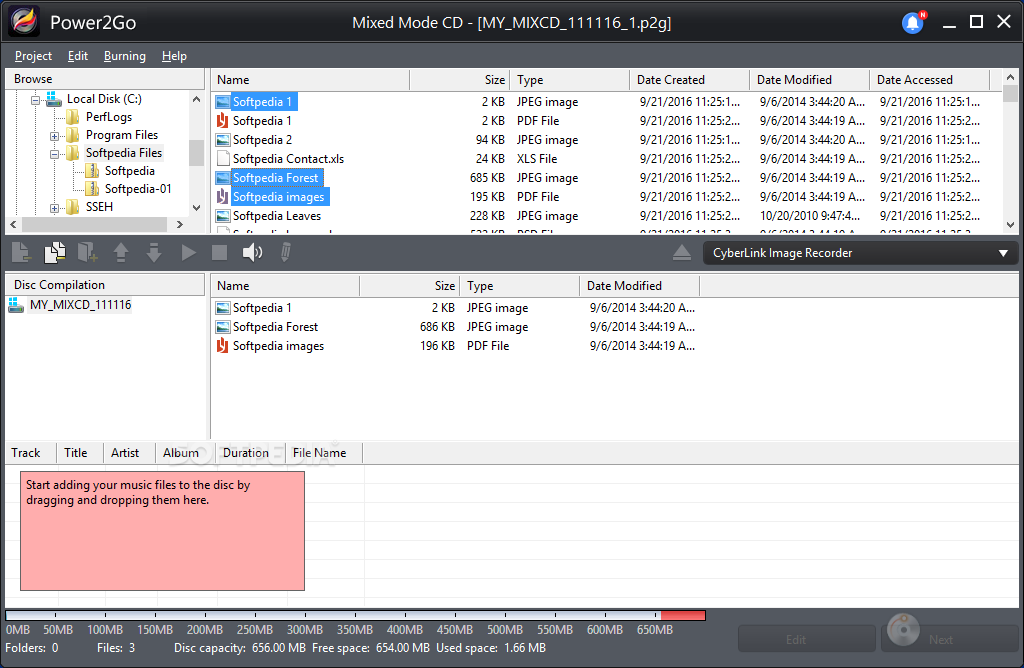Click the PerfLogs folder icon
The image size is (1024, 668).
click(x=73, y=117)
